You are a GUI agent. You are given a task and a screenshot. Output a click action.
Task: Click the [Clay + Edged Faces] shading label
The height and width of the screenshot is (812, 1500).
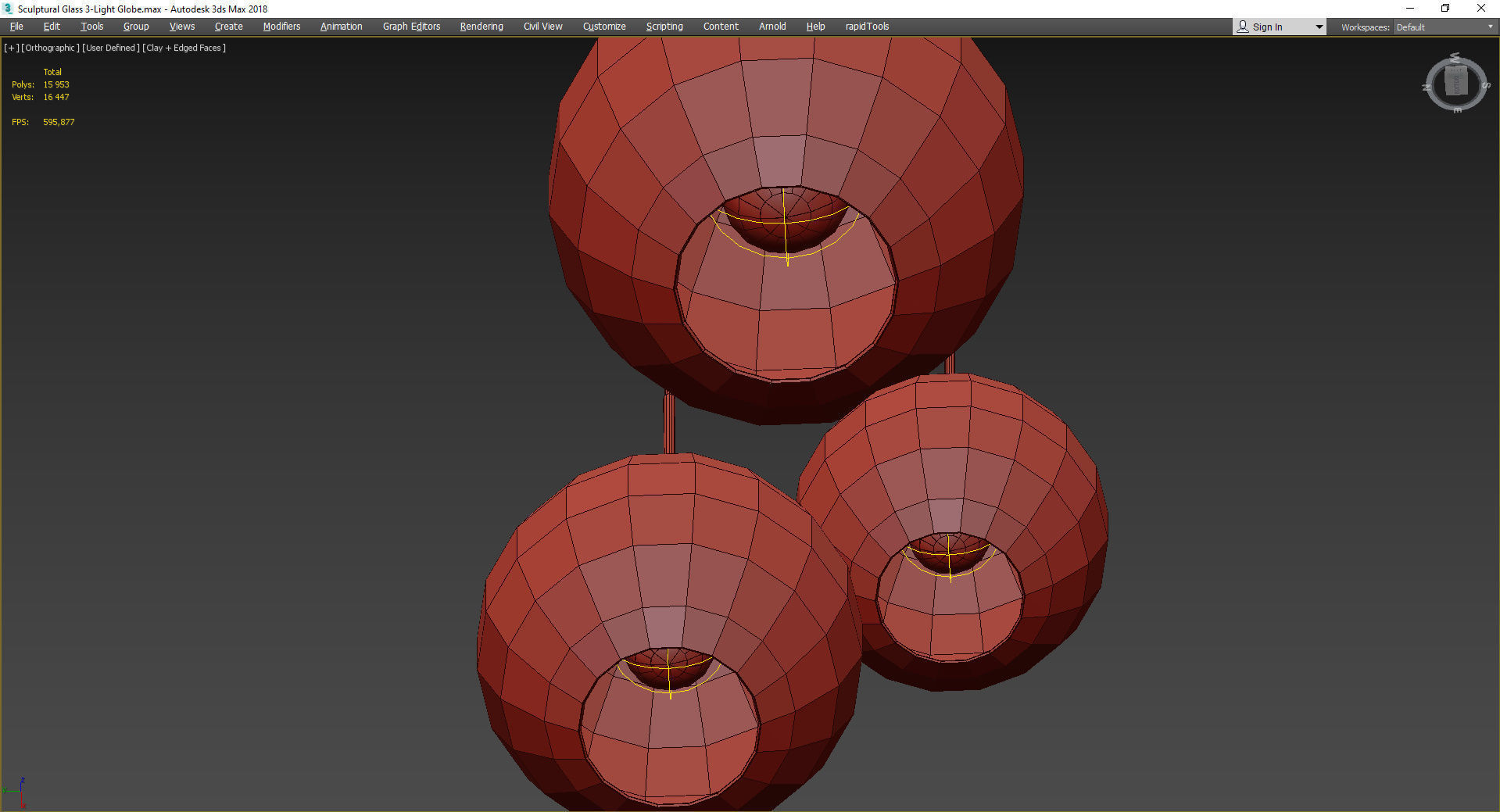(184, 48)
